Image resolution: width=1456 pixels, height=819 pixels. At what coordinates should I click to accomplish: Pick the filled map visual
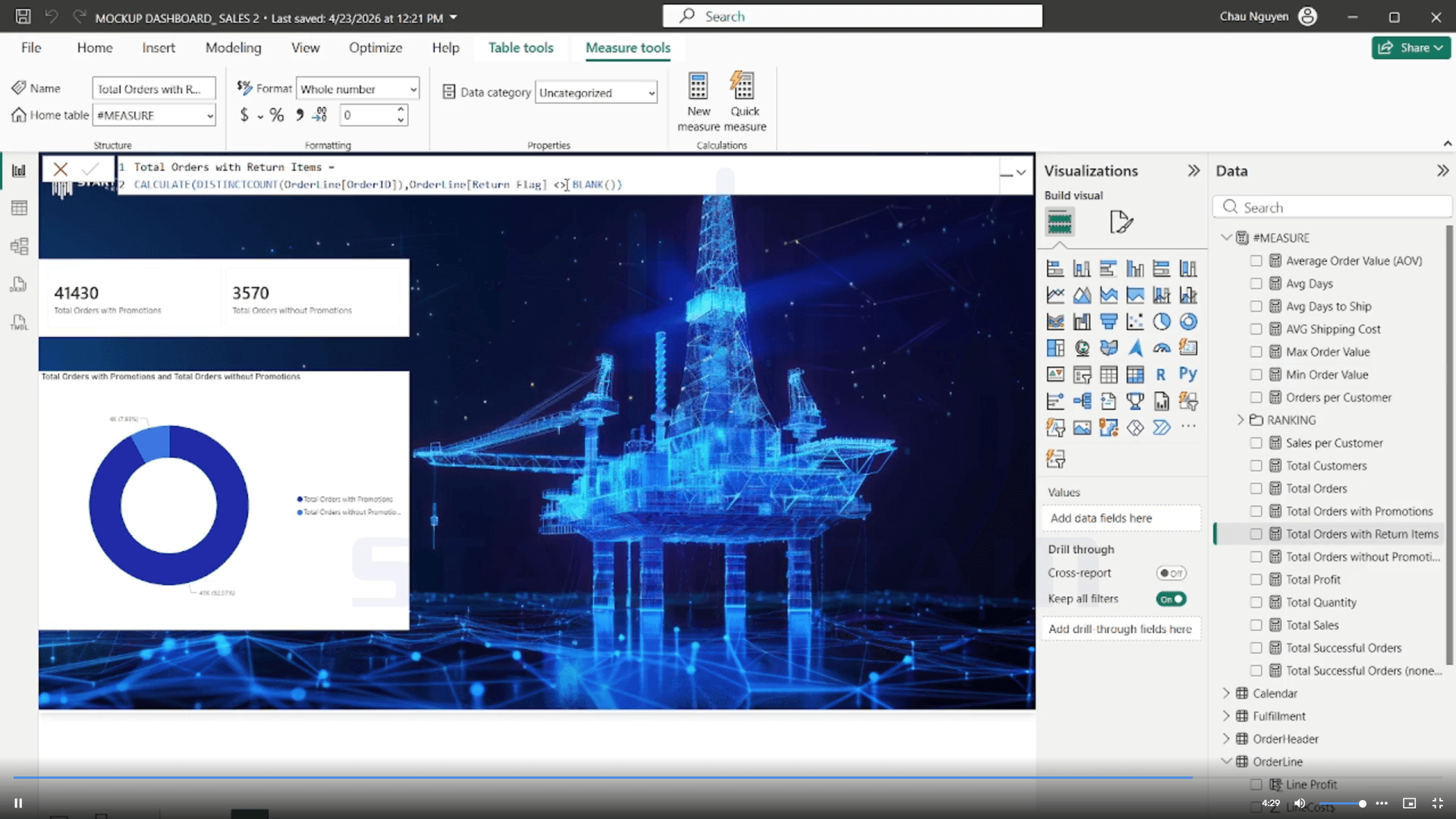point(1108,348)
